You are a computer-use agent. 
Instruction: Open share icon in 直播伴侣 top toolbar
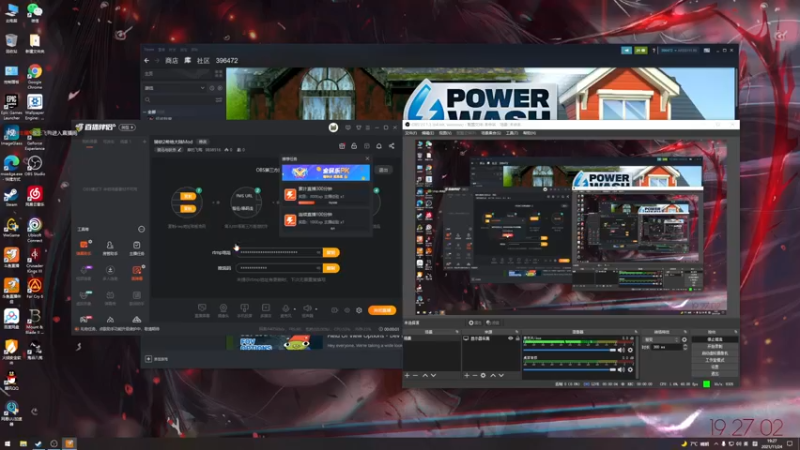coord(391,146)
